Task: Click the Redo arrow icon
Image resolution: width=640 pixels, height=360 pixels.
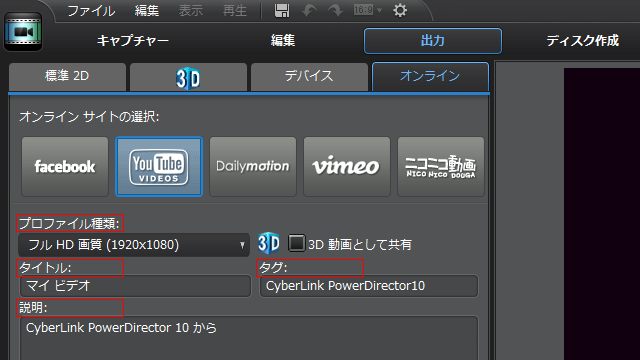Action: pyautogui.click(x=336, y=10)
